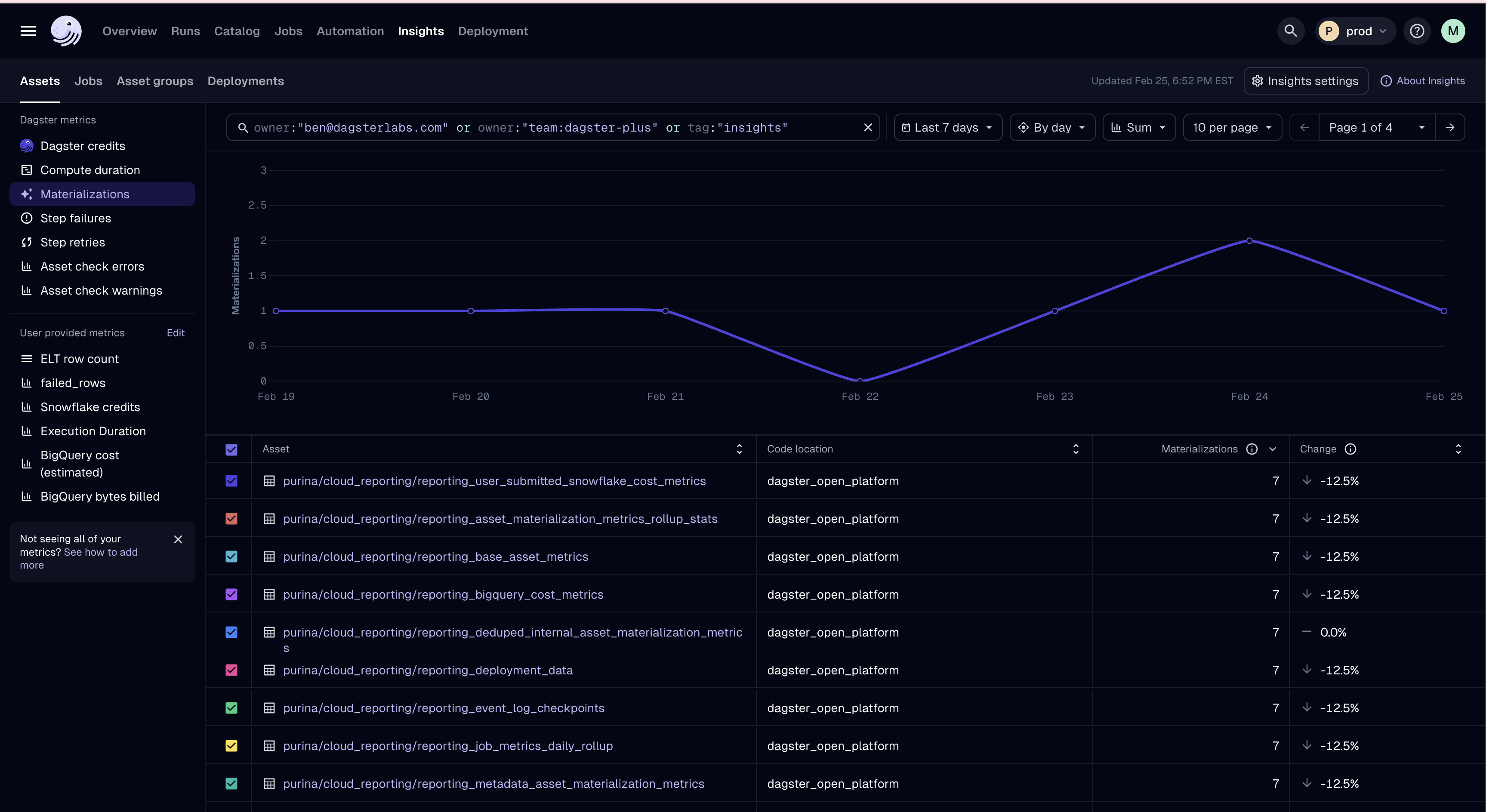
Task: Dismiss the 'Not seeing all of your metrics' notice
Action: click(x=178, y=539)
